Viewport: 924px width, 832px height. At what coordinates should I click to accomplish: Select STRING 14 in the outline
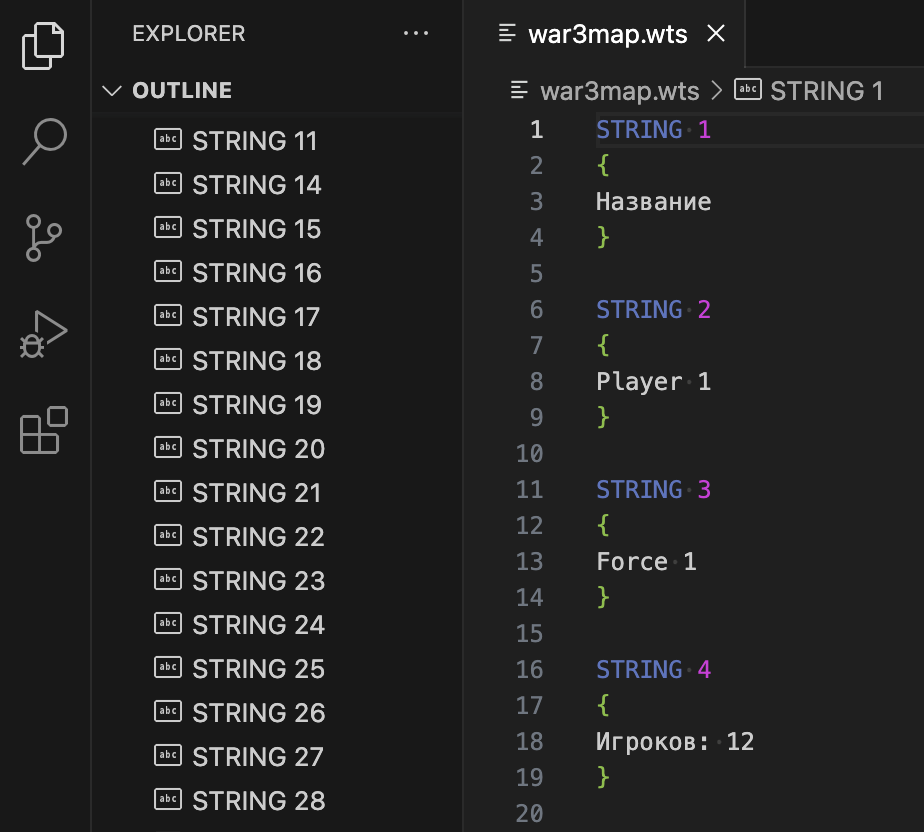coord(257,185)
